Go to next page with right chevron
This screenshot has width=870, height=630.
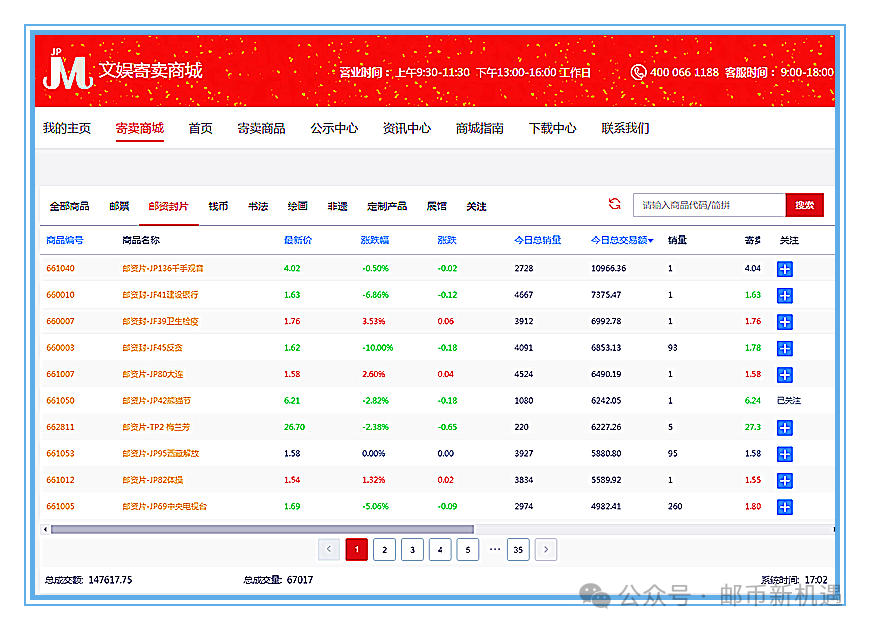click(x=545, y=549)
